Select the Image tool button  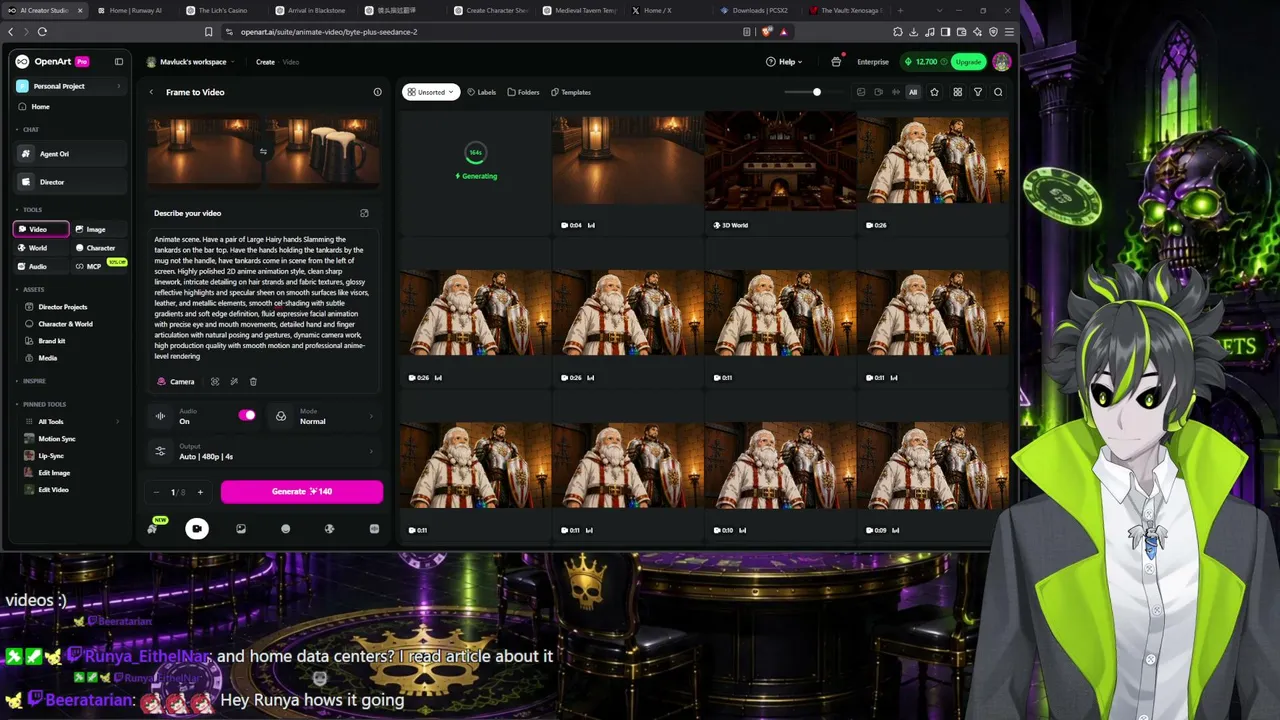[x=98, y=229]
